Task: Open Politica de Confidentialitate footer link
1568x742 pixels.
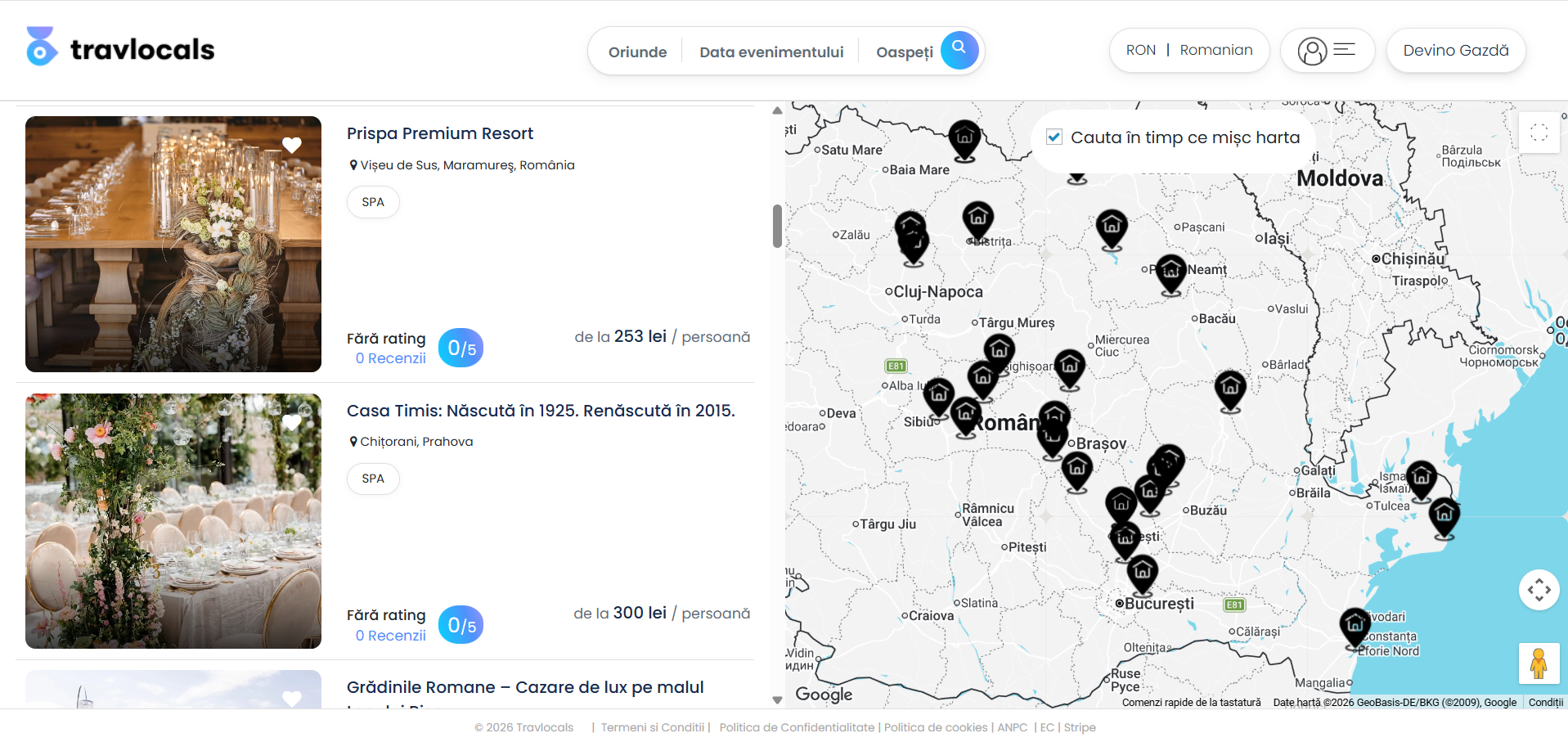Action: click(797, 727)
